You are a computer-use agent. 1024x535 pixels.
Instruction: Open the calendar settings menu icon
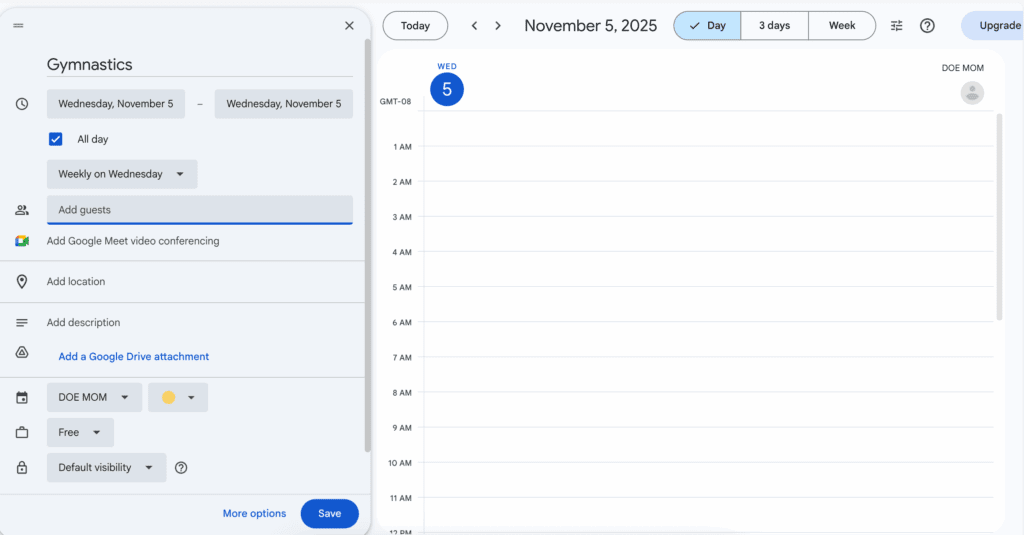point(896,26)
